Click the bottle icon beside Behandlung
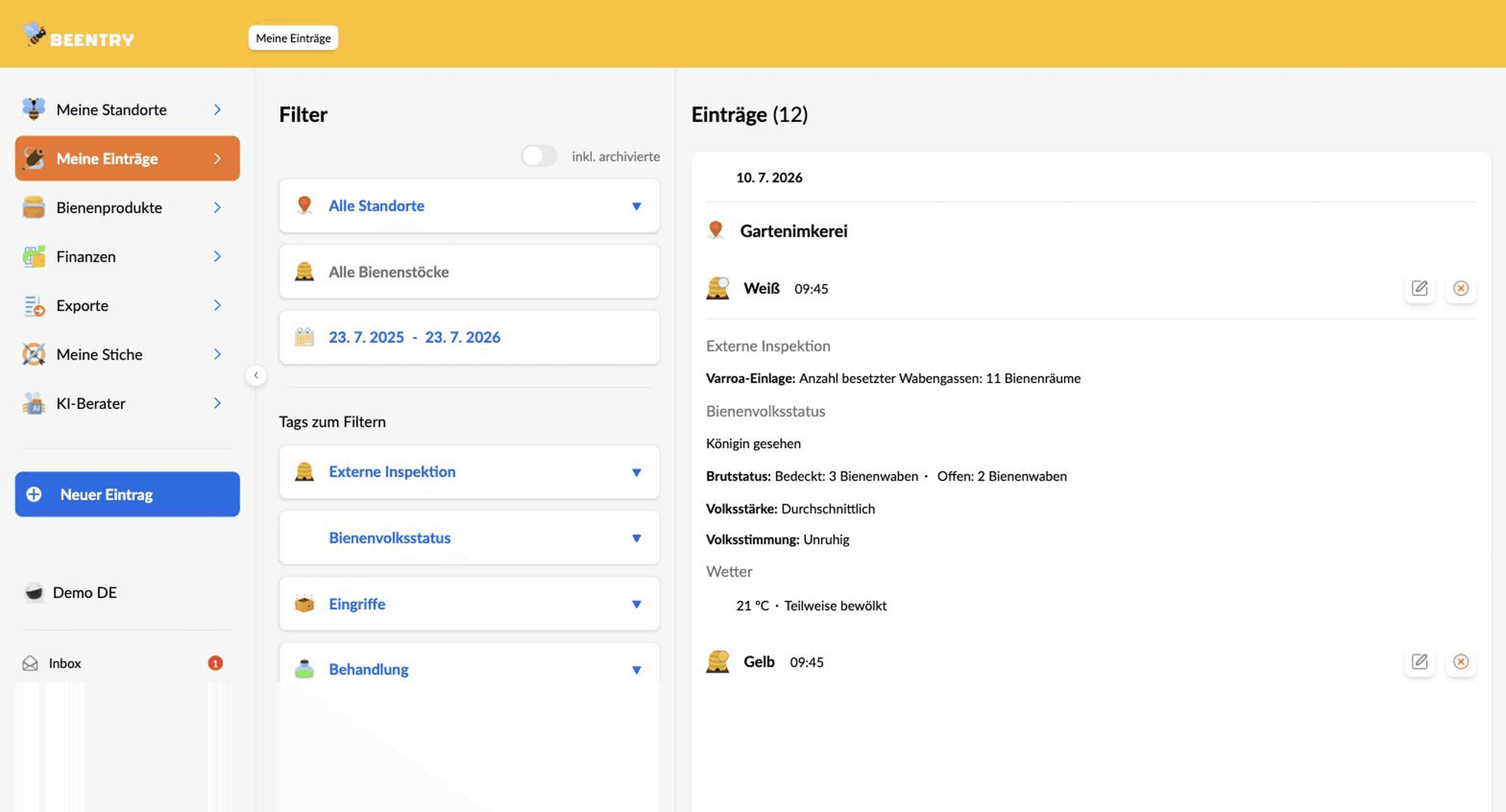 304,669
